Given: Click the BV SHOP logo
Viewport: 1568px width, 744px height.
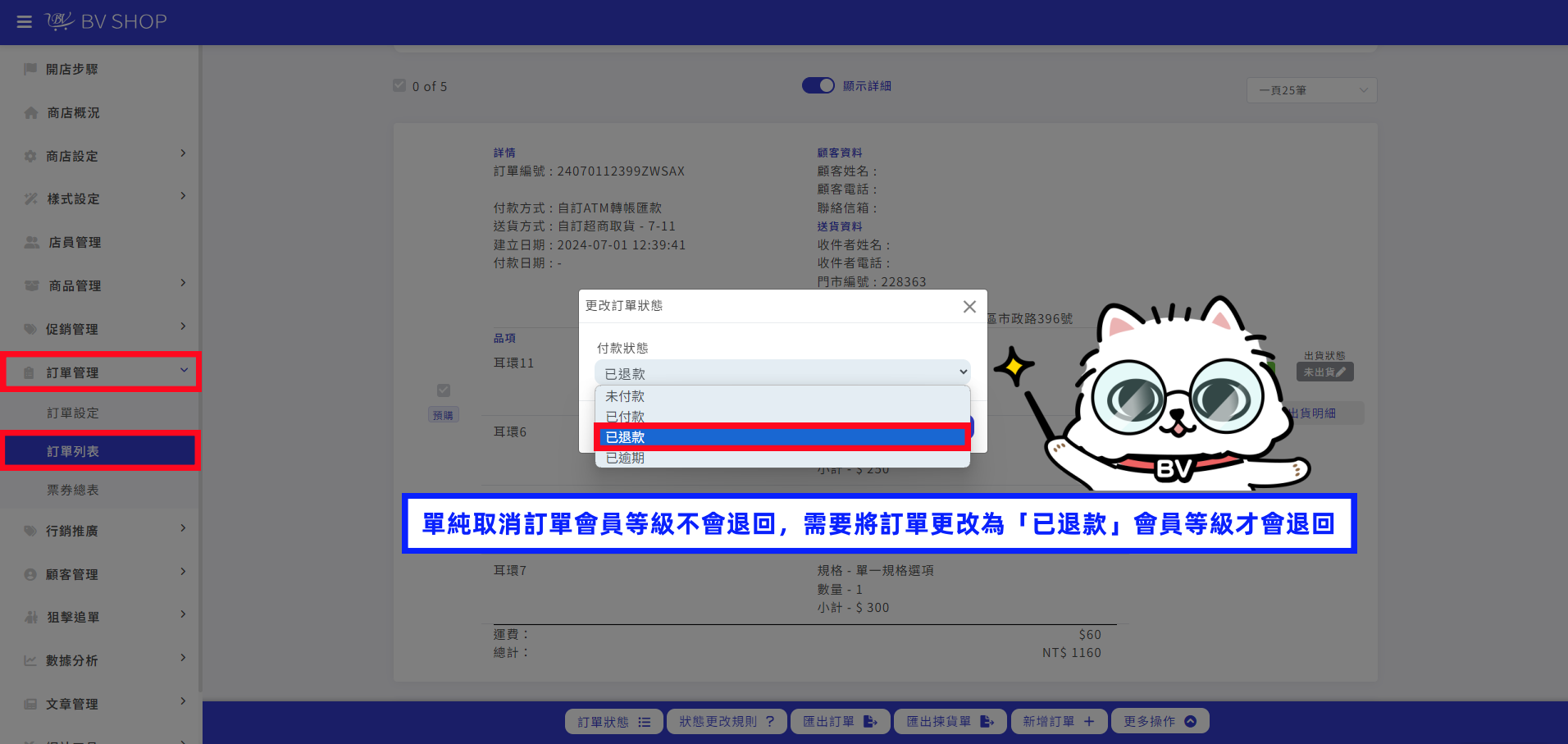Looking at the screenshot, I should tap(106, 21).
